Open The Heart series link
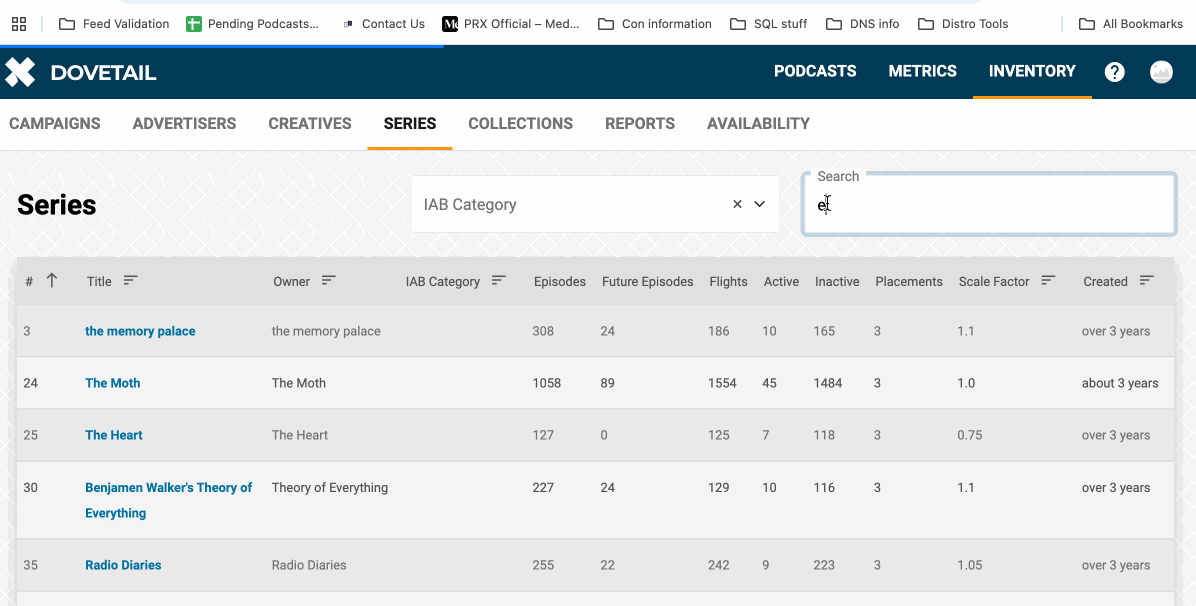 (x=114, y=435)
